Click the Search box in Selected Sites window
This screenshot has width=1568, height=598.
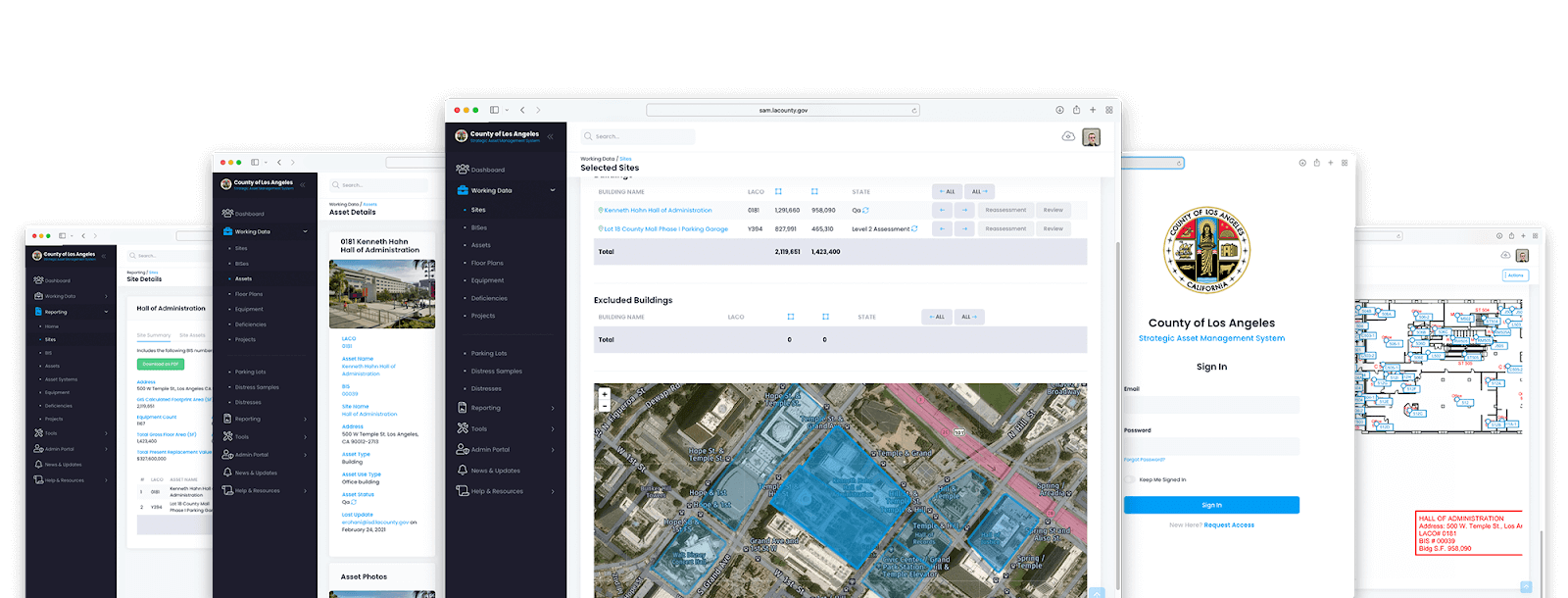point(638,136)
